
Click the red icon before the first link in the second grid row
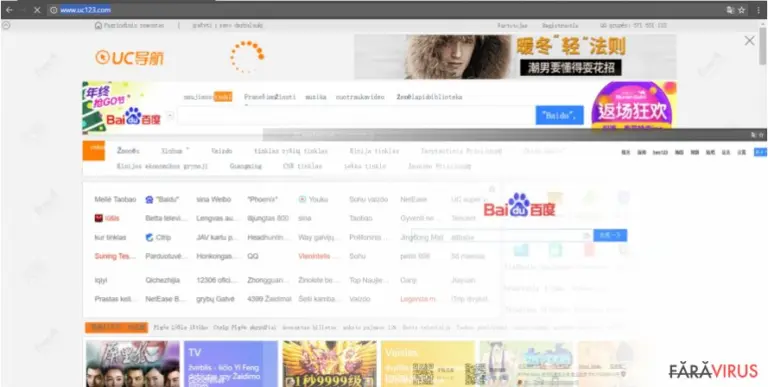pos(98,218)
